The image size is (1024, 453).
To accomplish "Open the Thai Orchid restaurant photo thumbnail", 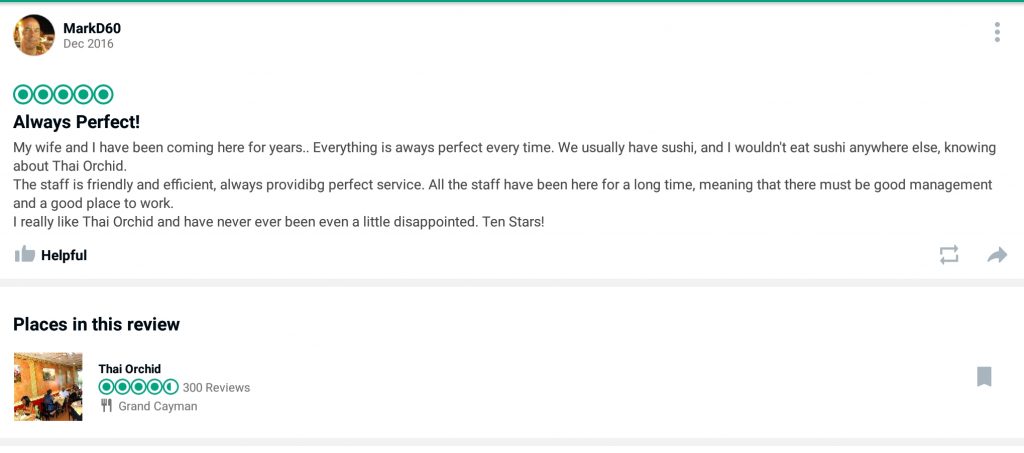I will [48, 386].
